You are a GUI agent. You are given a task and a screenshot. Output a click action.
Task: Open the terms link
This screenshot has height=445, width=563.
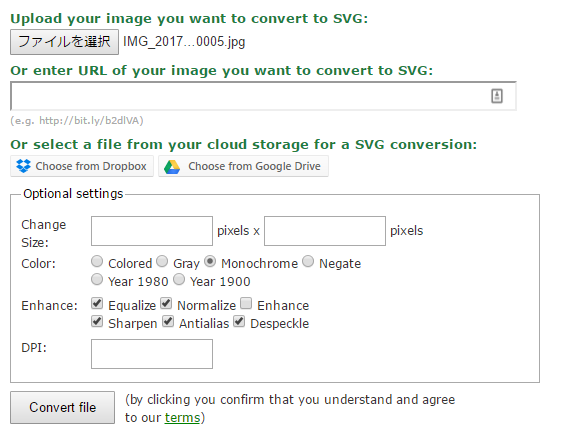(x=182, y=418)
